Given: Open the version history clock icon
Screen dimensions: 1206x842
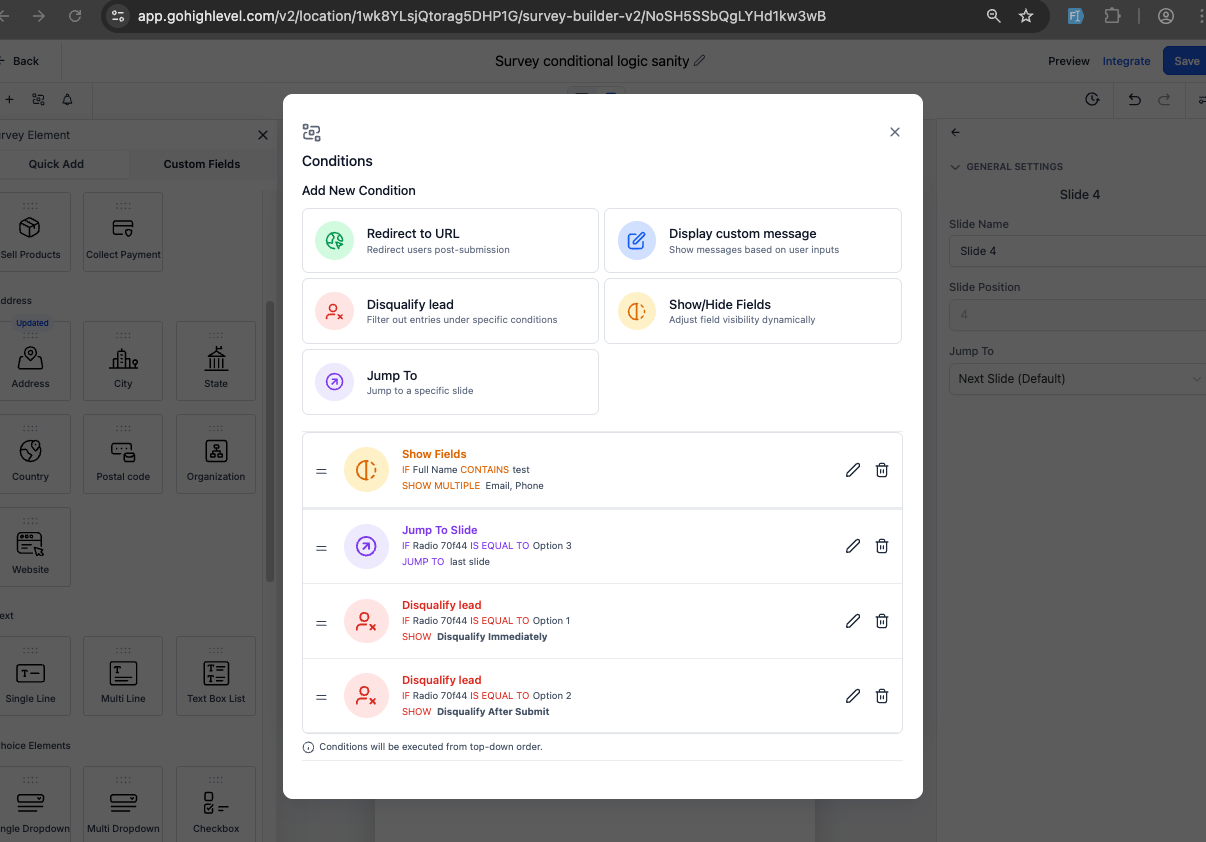Looking at the screenshot, I should click(1092, 99).
